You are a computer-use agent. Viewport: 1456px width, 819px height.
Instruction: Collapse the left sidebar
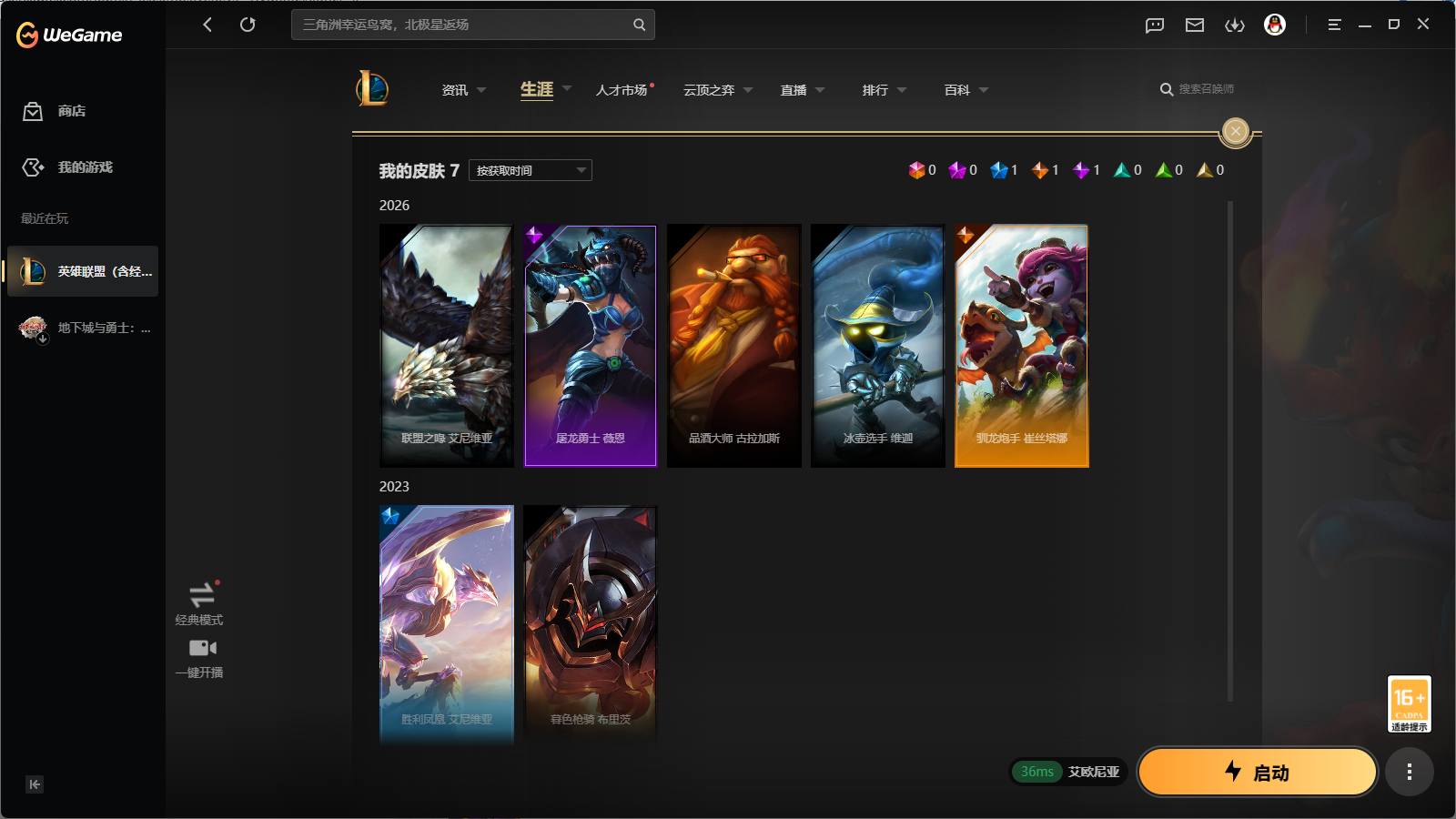pyautogui.click(x=35, y=784)
